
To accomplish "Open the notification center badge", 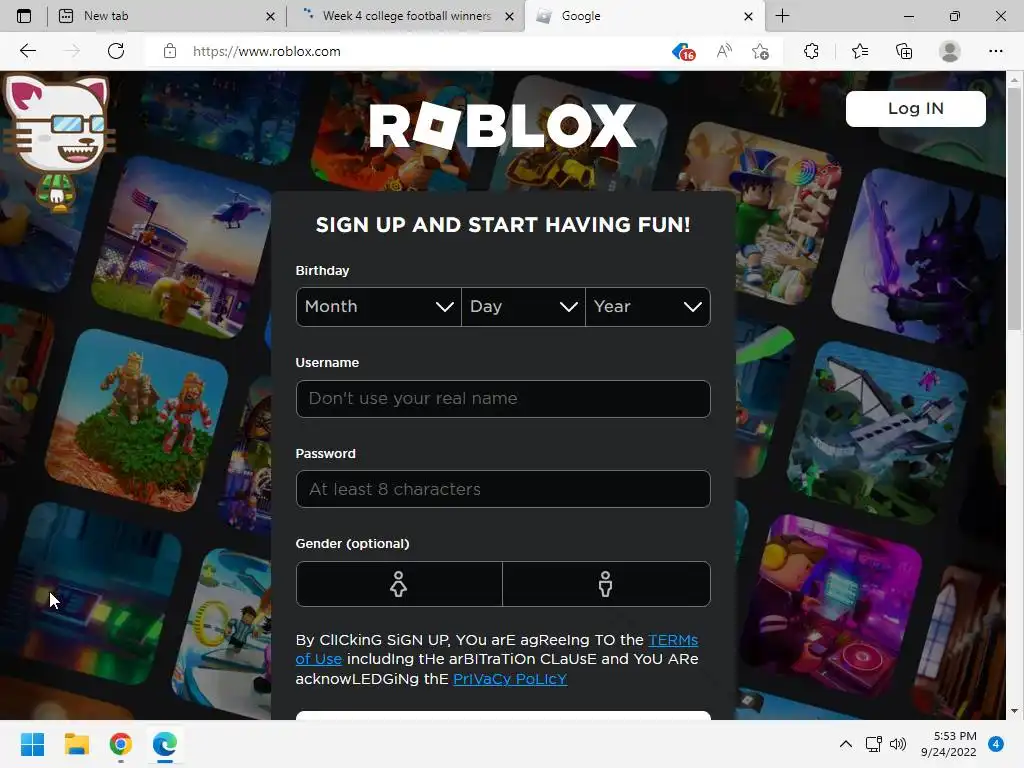I will click(996, 744).
